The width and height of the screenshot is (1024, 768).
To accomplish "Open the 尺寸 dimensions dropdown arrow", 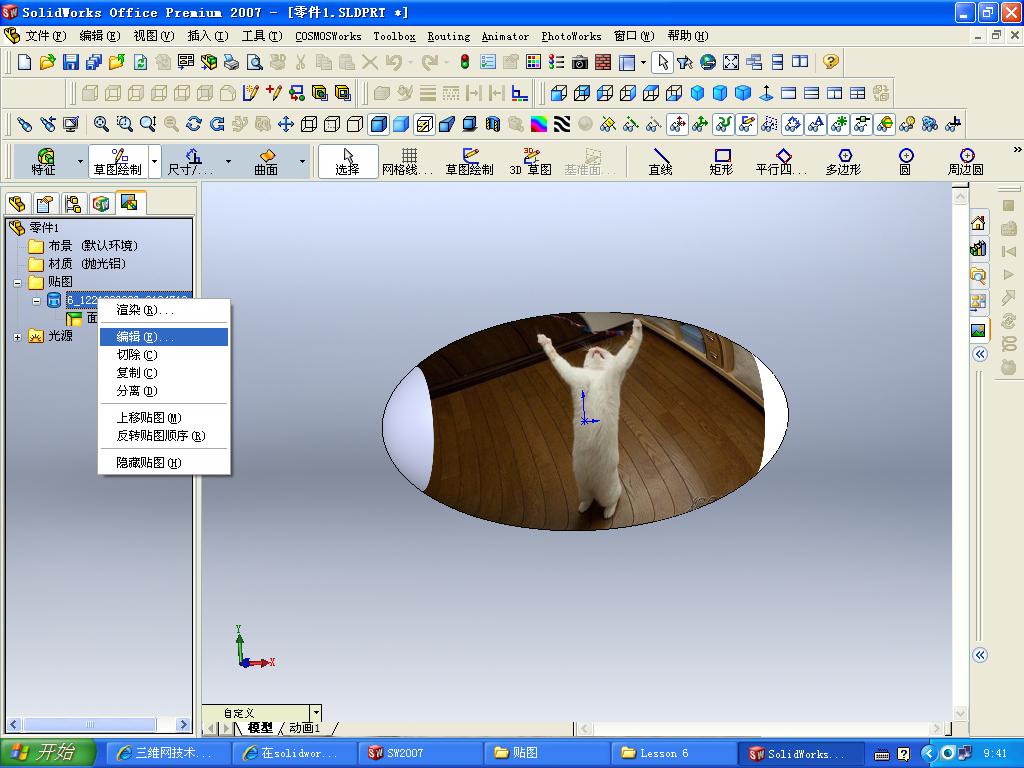I will tap(228, 161).
